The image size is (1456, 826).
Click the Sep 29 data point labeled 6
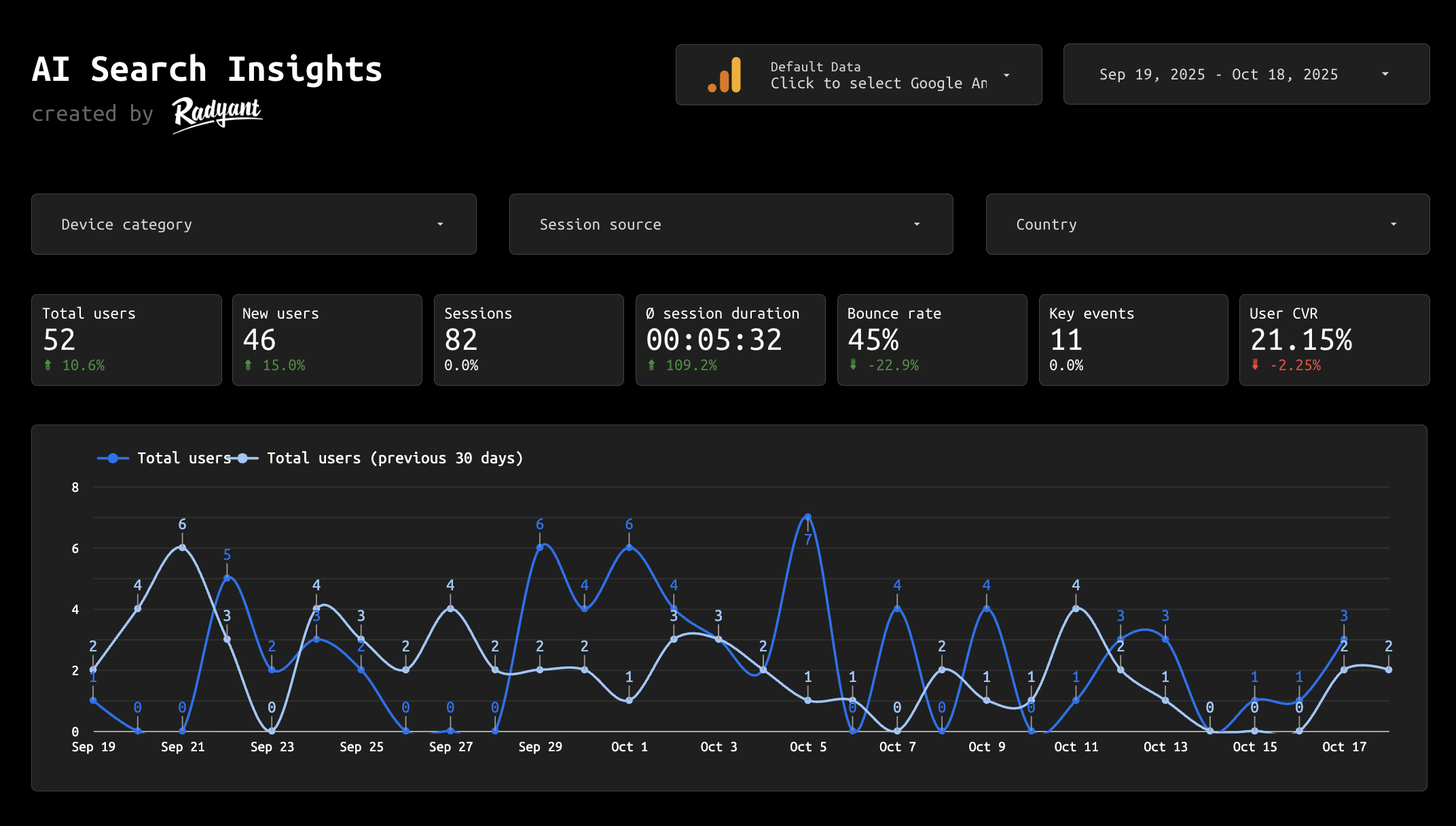(540, 547)
